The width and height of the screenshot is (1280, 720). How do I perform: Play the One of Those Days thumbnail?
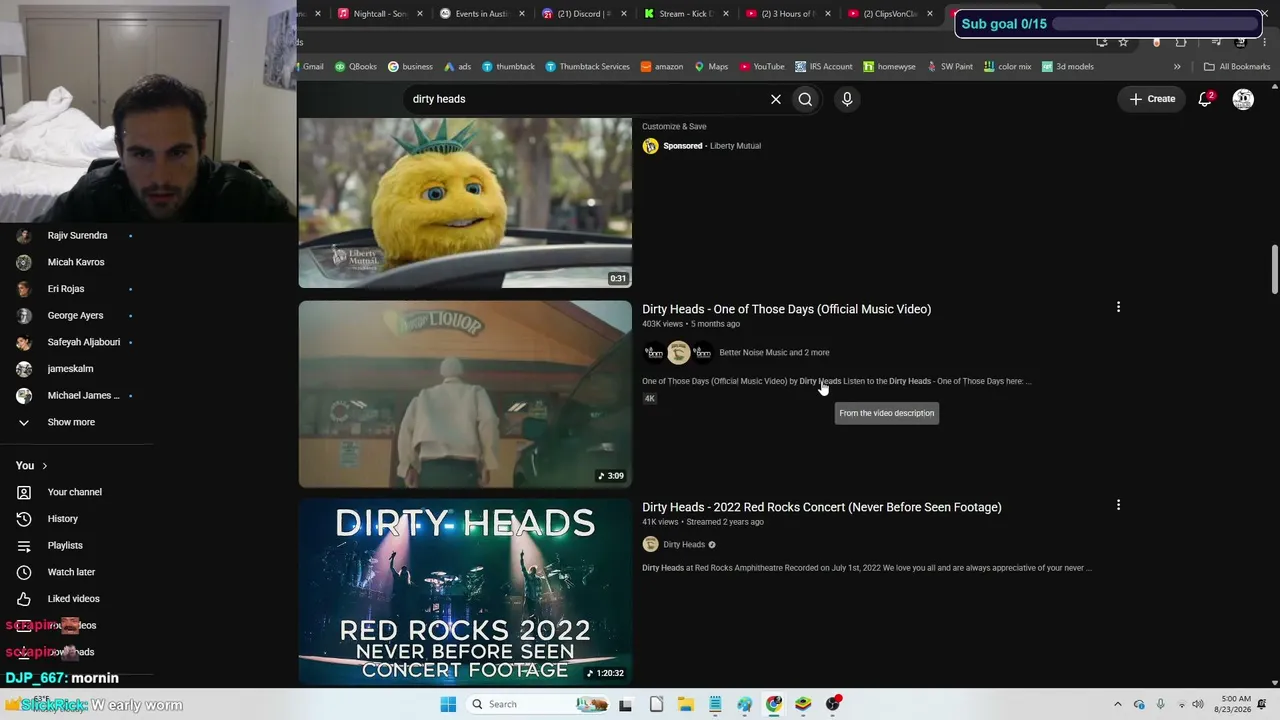point(465,394)
